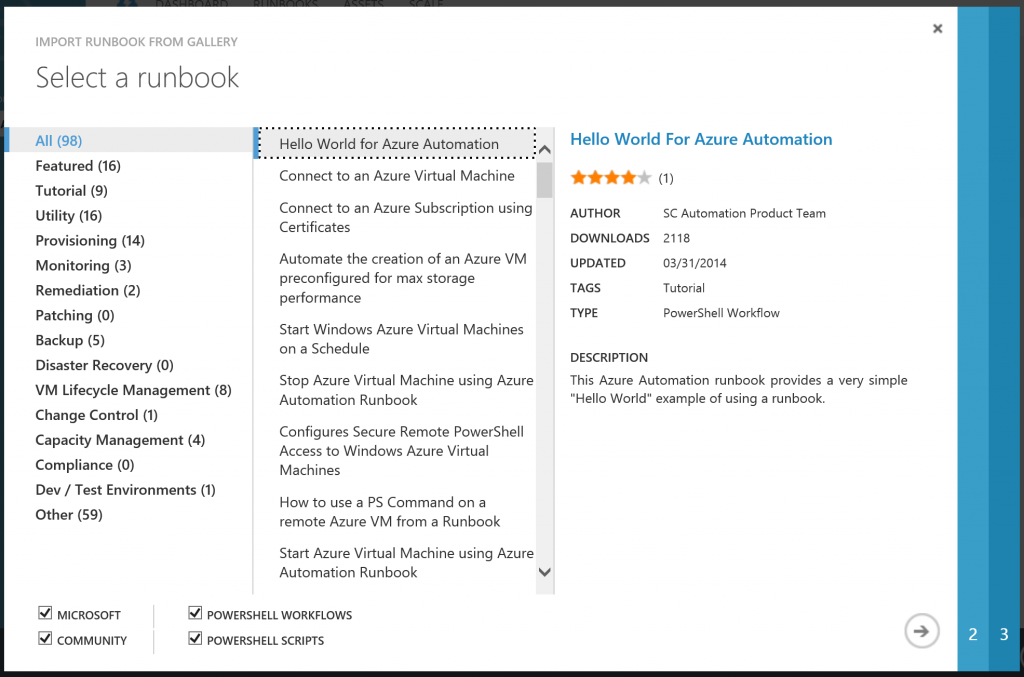
Task: Click the runbook list scrollbar thumb
Action: click(x=545, y=180)
